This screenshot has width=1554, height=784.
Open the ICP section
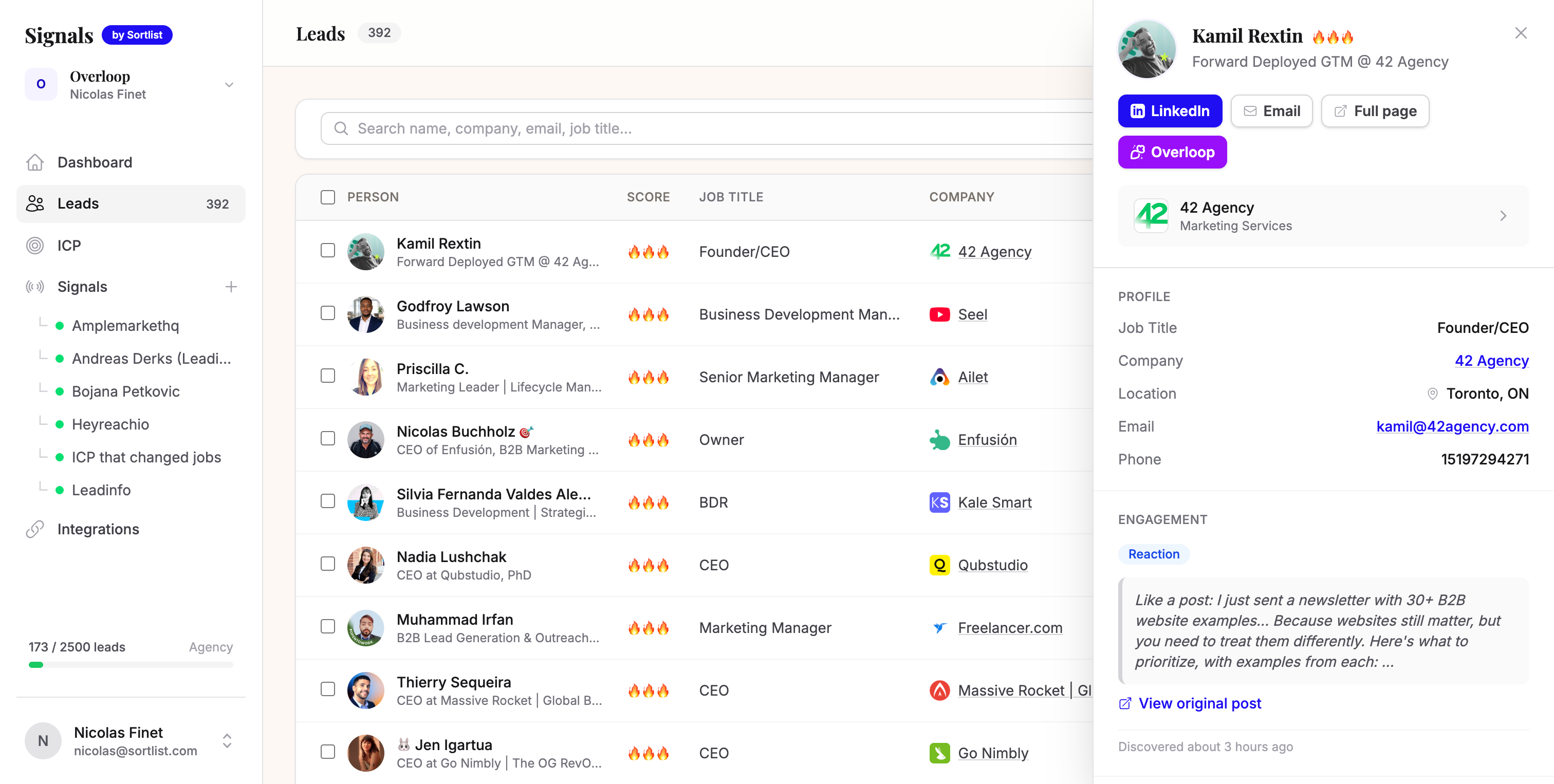[131, 246]
